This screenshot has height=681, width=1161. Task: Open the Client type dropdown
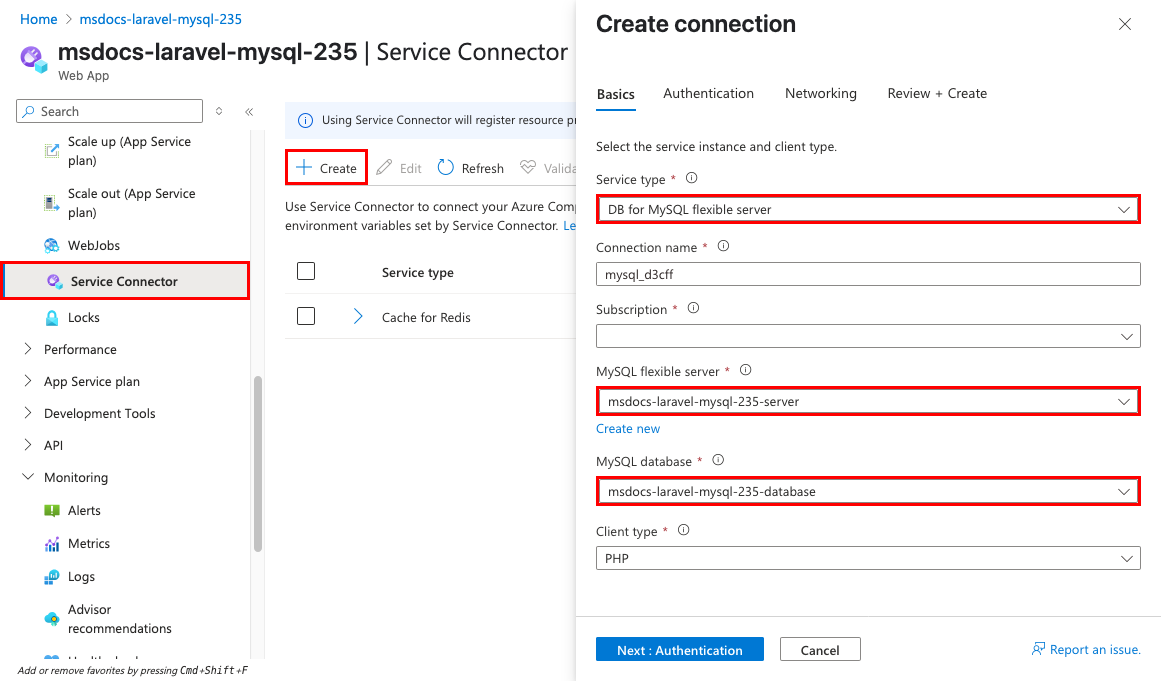[867, 558]
